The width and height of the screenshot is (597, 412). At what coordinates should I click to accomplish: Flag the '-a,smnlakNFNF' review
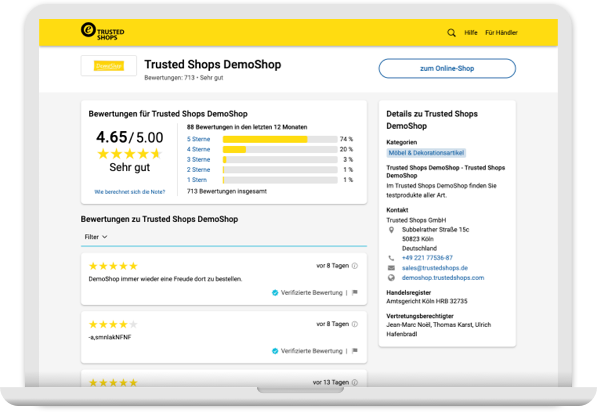coord(355,351)
